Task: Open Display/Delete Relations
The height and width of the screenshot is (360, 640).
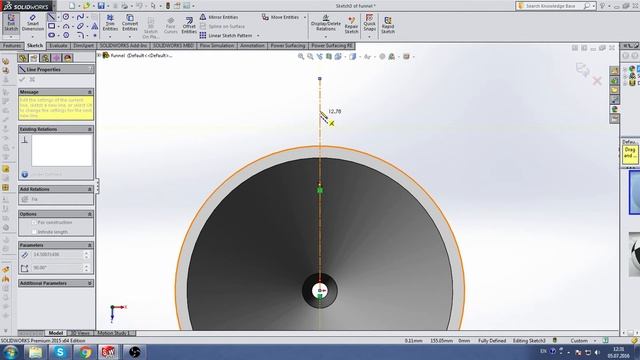Action: pos(325,24)
